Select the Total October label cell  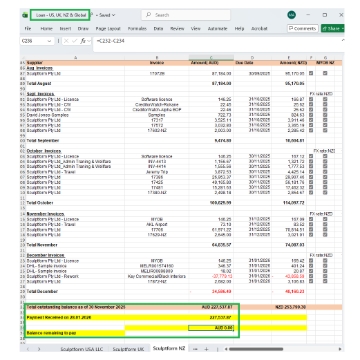click(75, 203)
